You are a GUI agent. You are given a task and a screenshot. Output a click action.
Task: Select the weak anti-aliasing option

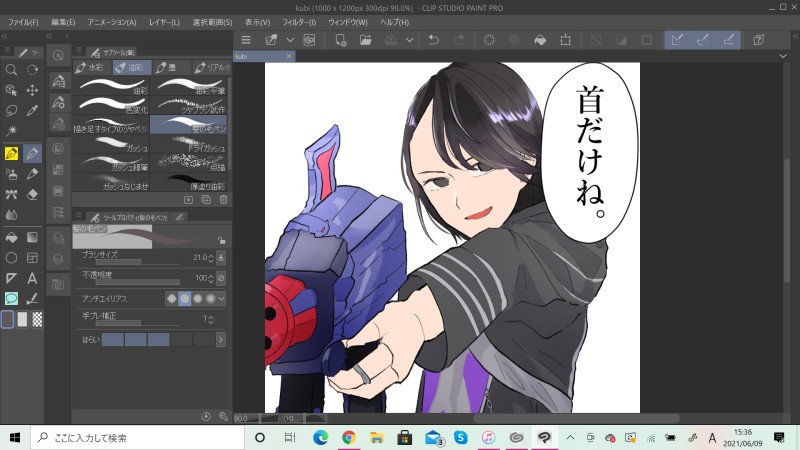[x=185, y=298]
